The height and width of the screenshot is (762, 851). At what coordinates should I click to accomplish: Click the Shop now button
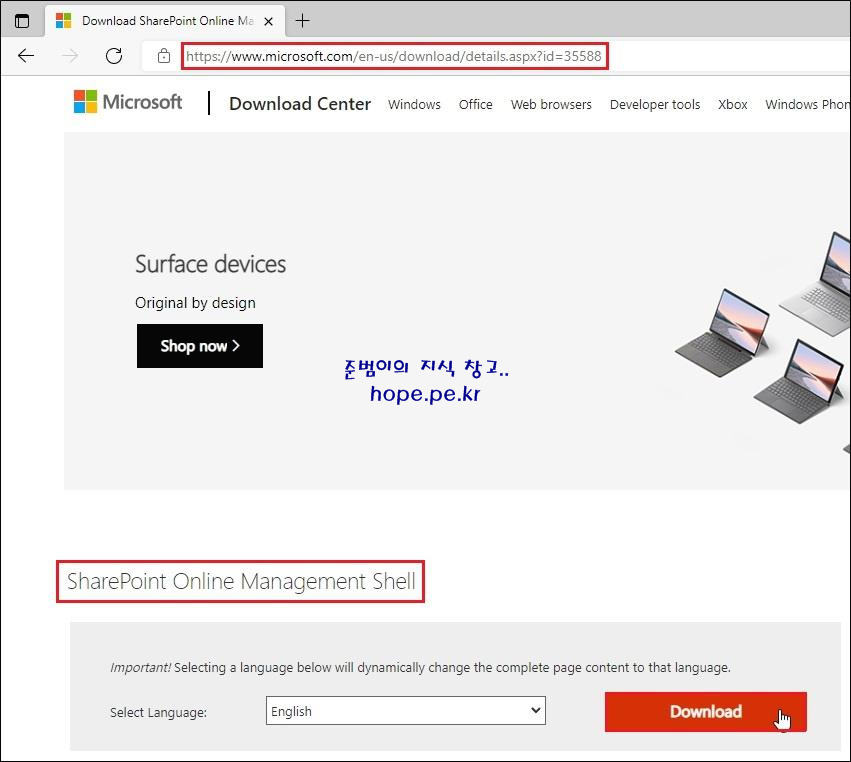pos(200,346)
